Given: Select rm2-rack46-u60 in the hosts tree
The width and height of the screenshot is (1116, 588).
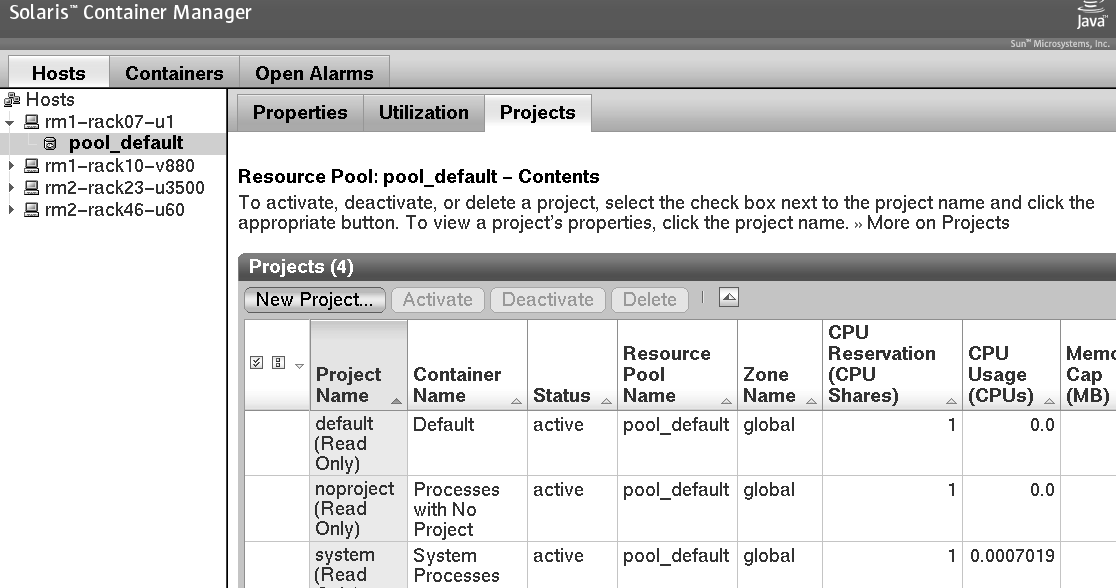Looking at the screenshot, I should point(115,210).
